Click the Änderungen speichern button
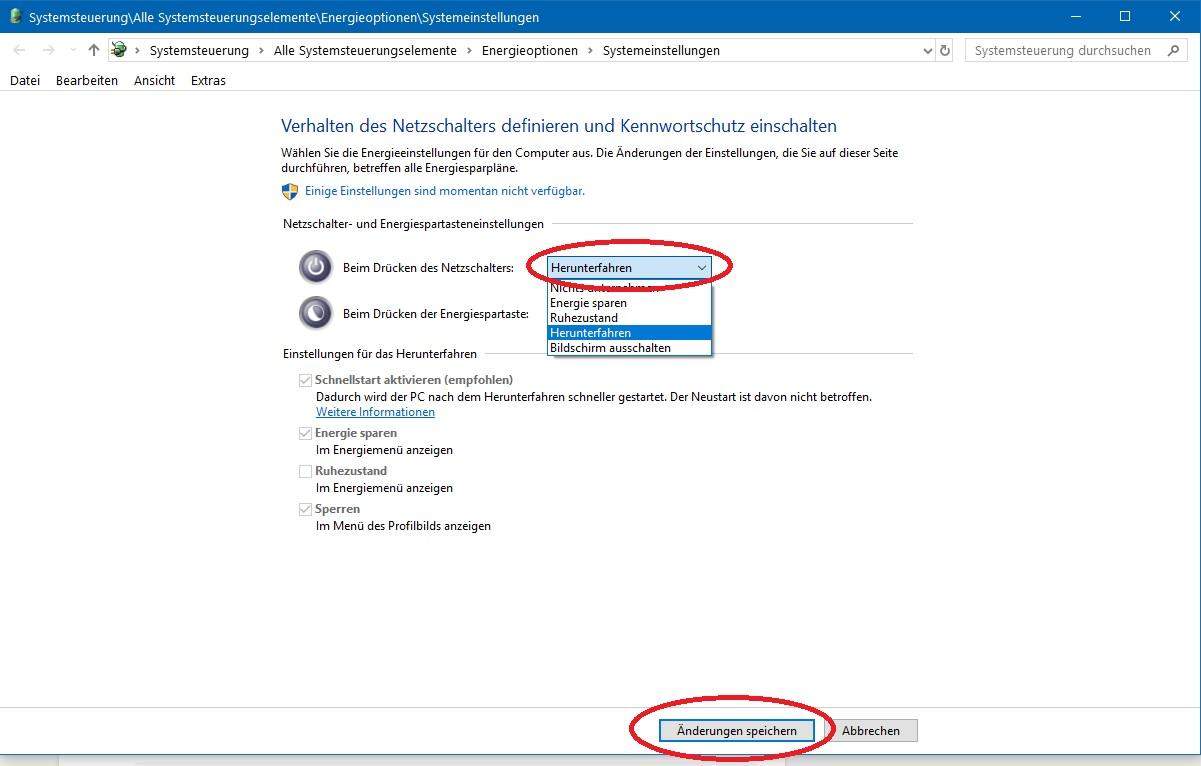 coord(737,731)
